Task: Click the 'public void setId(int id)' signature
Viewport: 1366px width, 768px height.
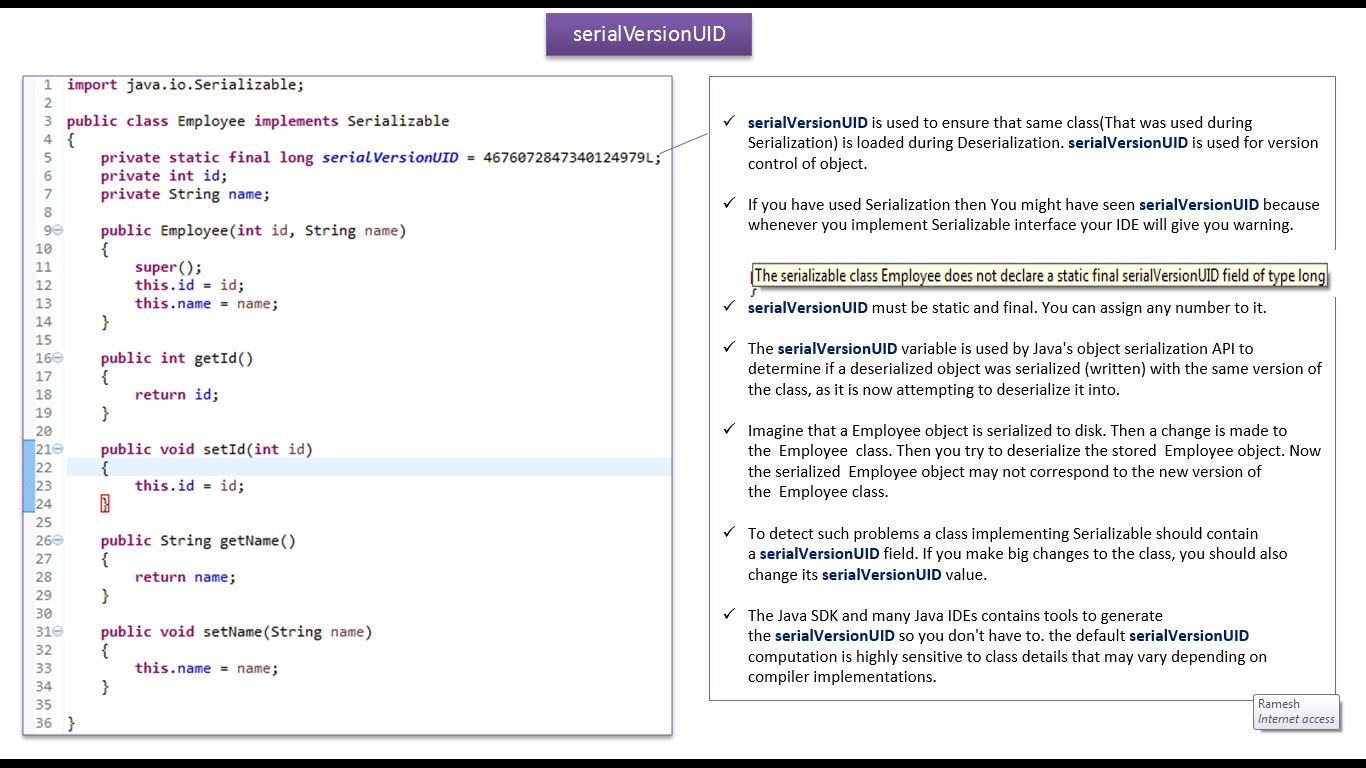Action: pyautogui.click(x=207, y=449)
